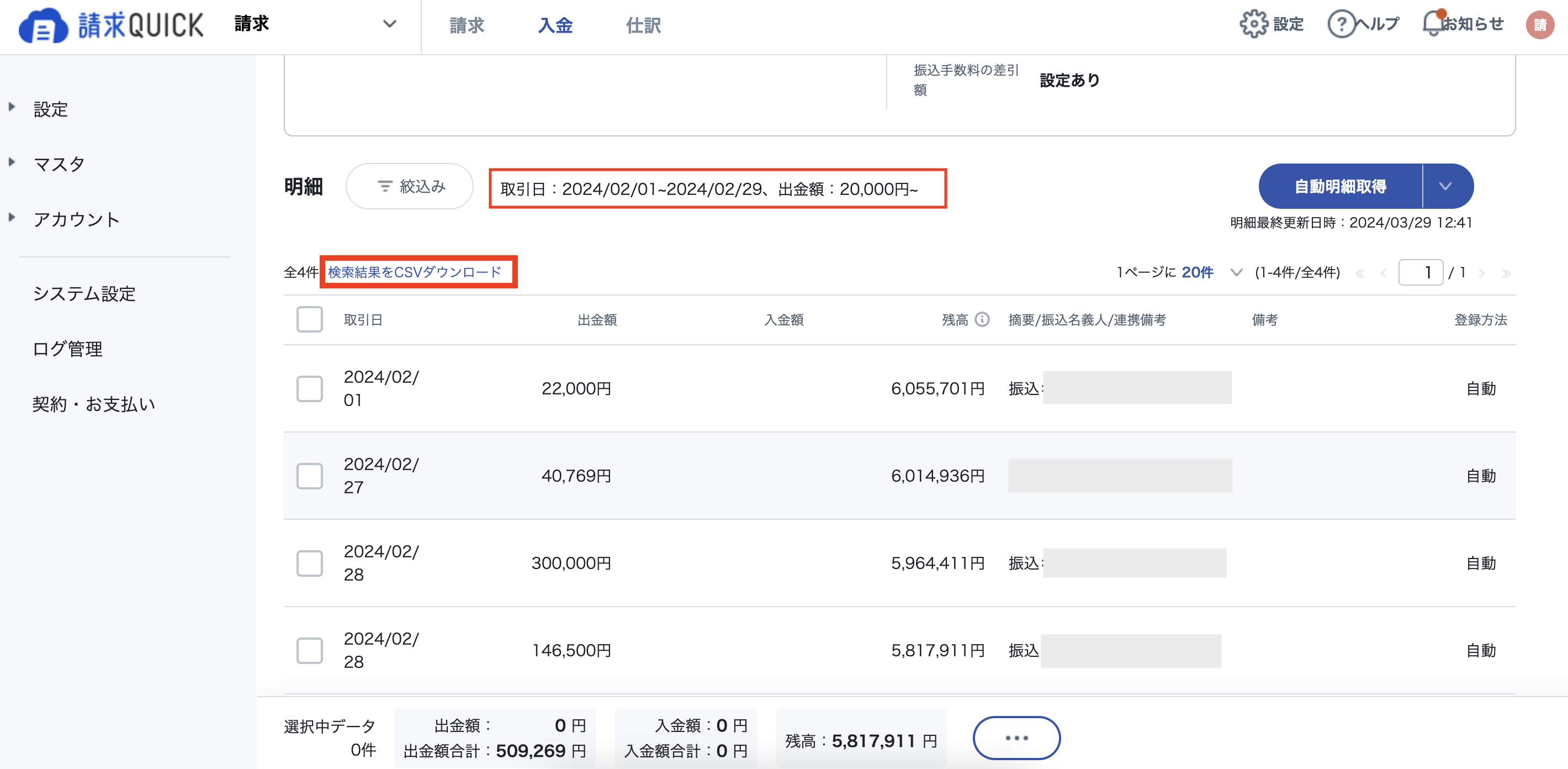1568x769 pixels.
Task: Go to the previous page arrow
Action: point(1384,273)
